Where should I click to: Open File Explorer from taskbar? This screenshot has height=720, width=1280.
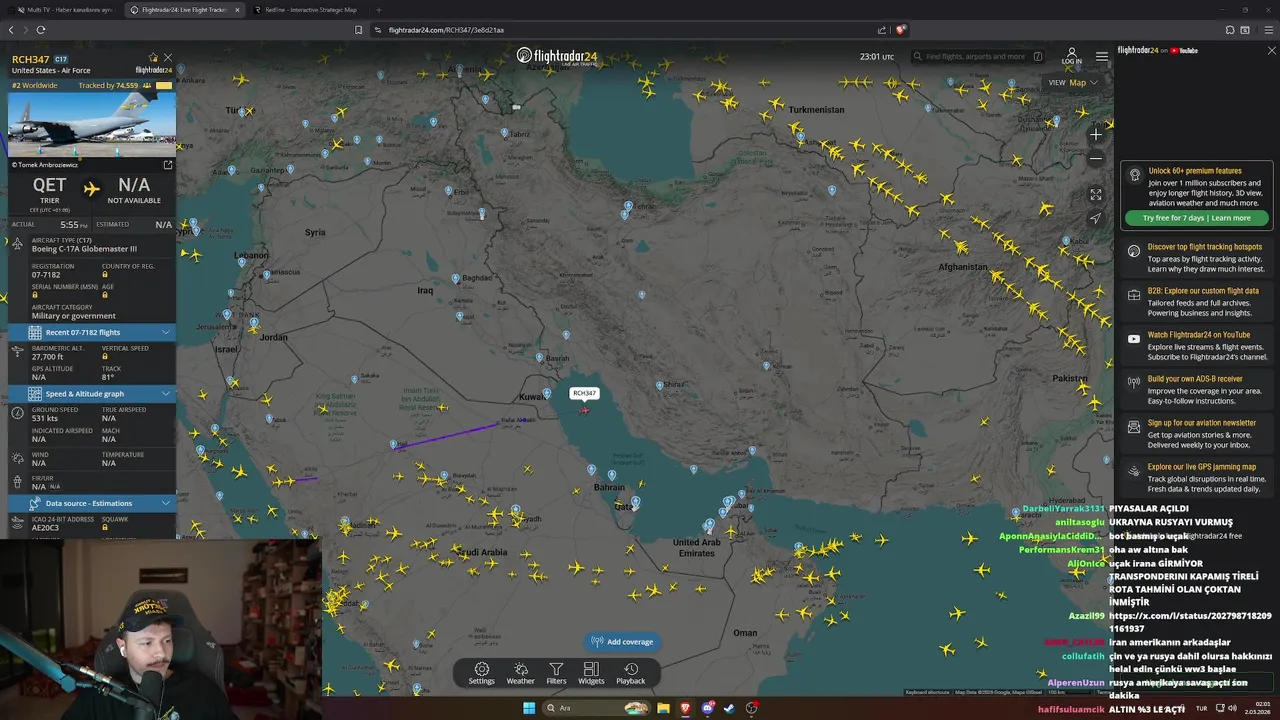(662, 708)
